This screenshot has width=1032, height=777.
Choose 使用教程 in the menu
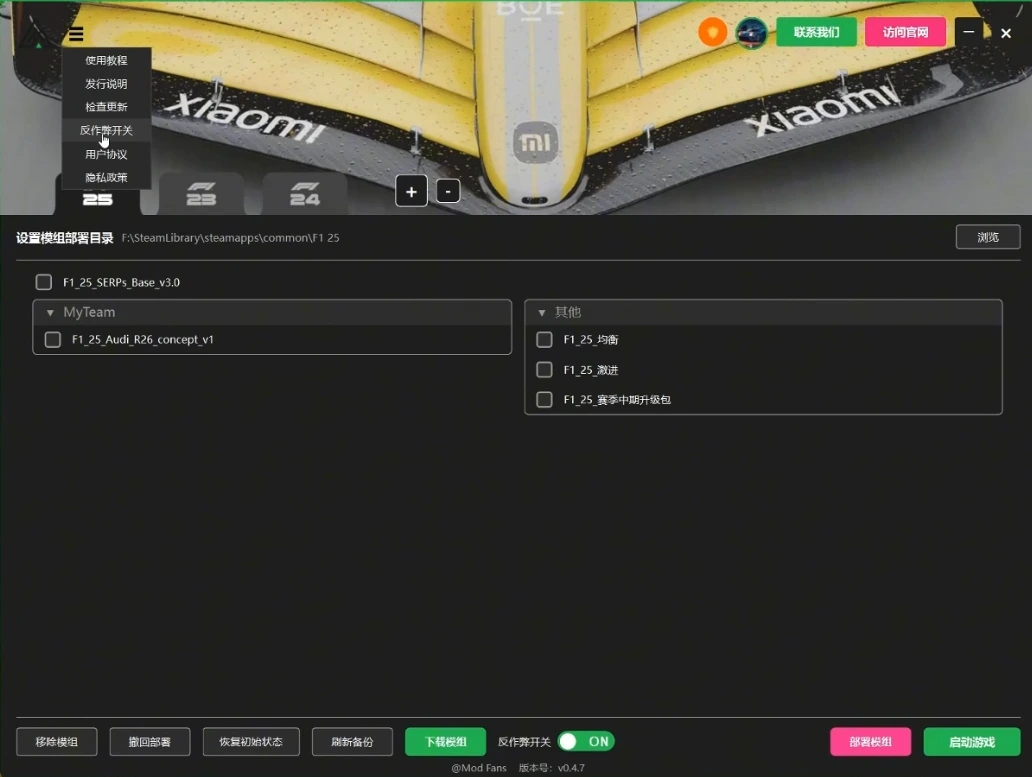tap(106, 61)
